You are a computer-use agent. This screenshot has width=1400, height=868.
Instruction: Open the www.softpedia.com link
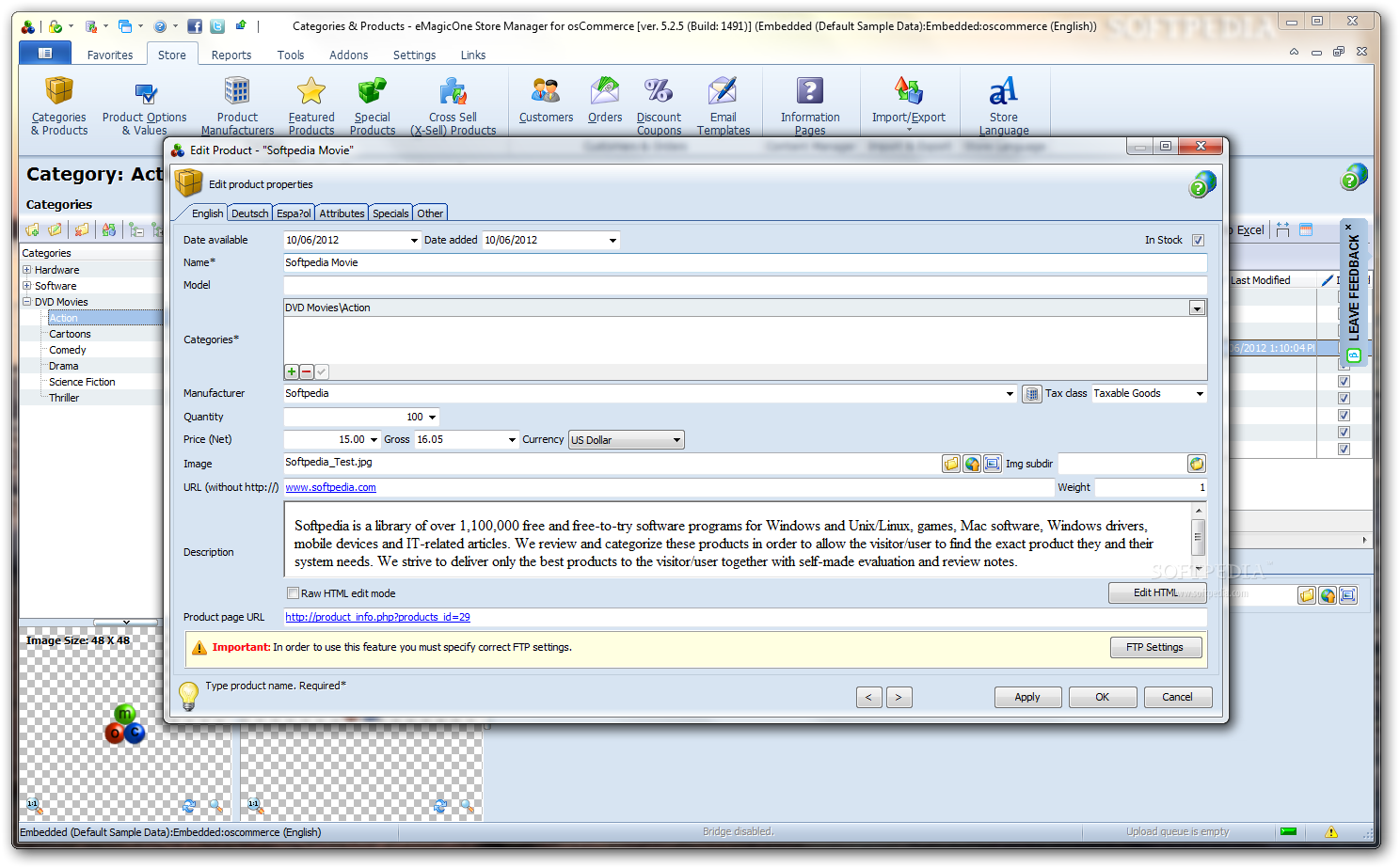pyautogui.click(x=330, y=488)
